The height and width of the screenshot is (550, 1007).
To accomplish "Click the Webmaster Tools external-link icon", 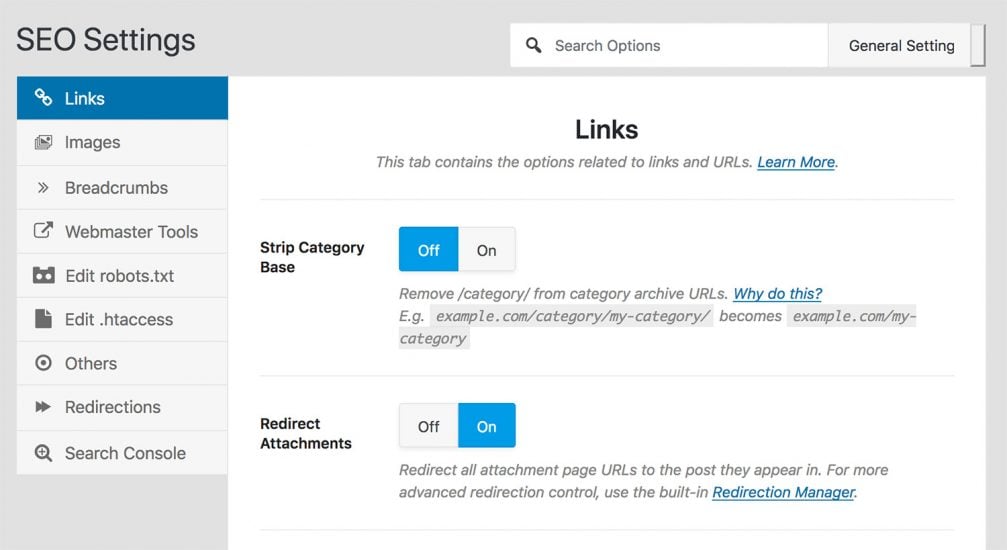I will coord(43,230).
